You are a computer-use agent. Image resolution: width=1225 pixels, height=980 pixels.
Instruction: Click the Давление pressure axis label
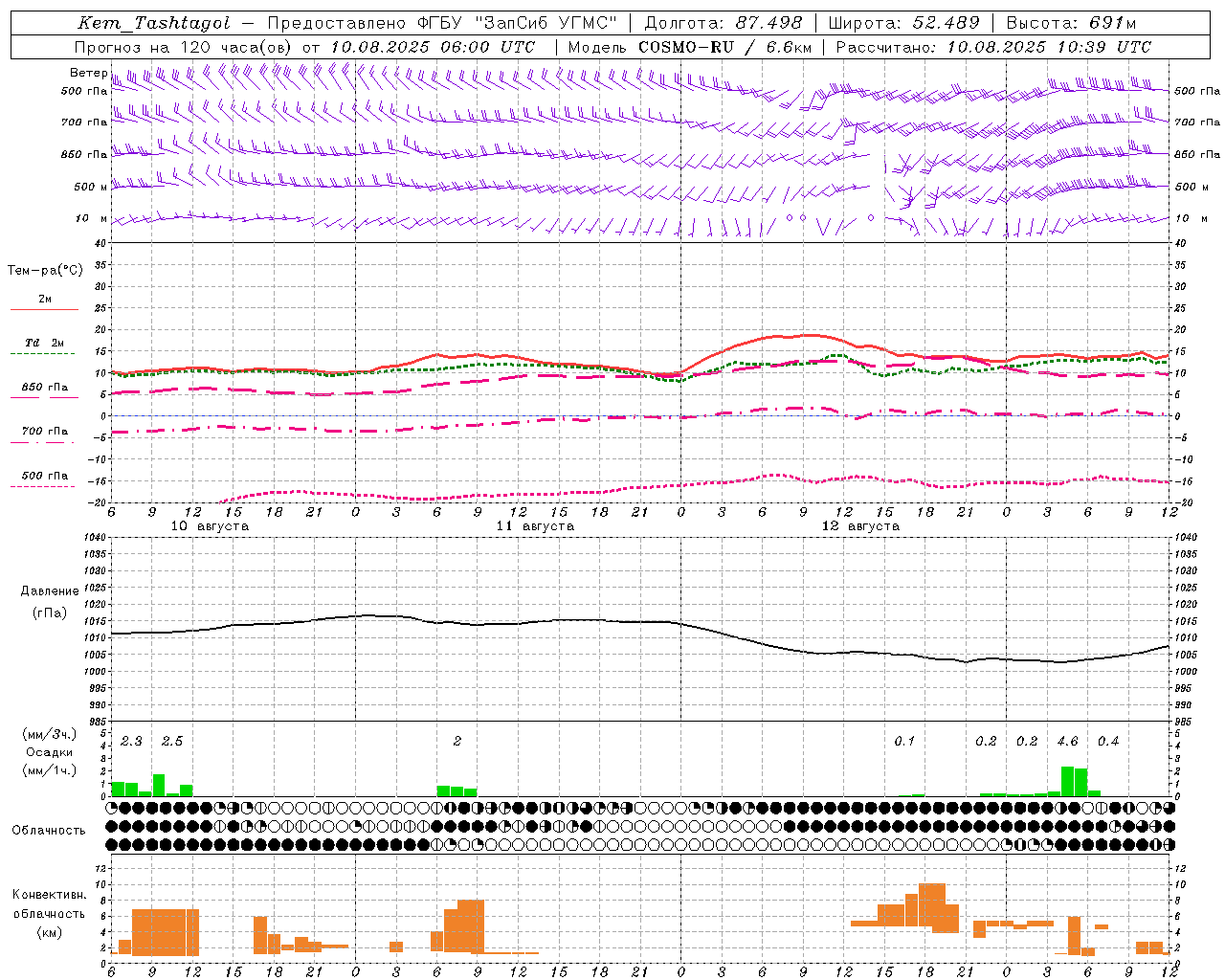(x=50, y=591)
